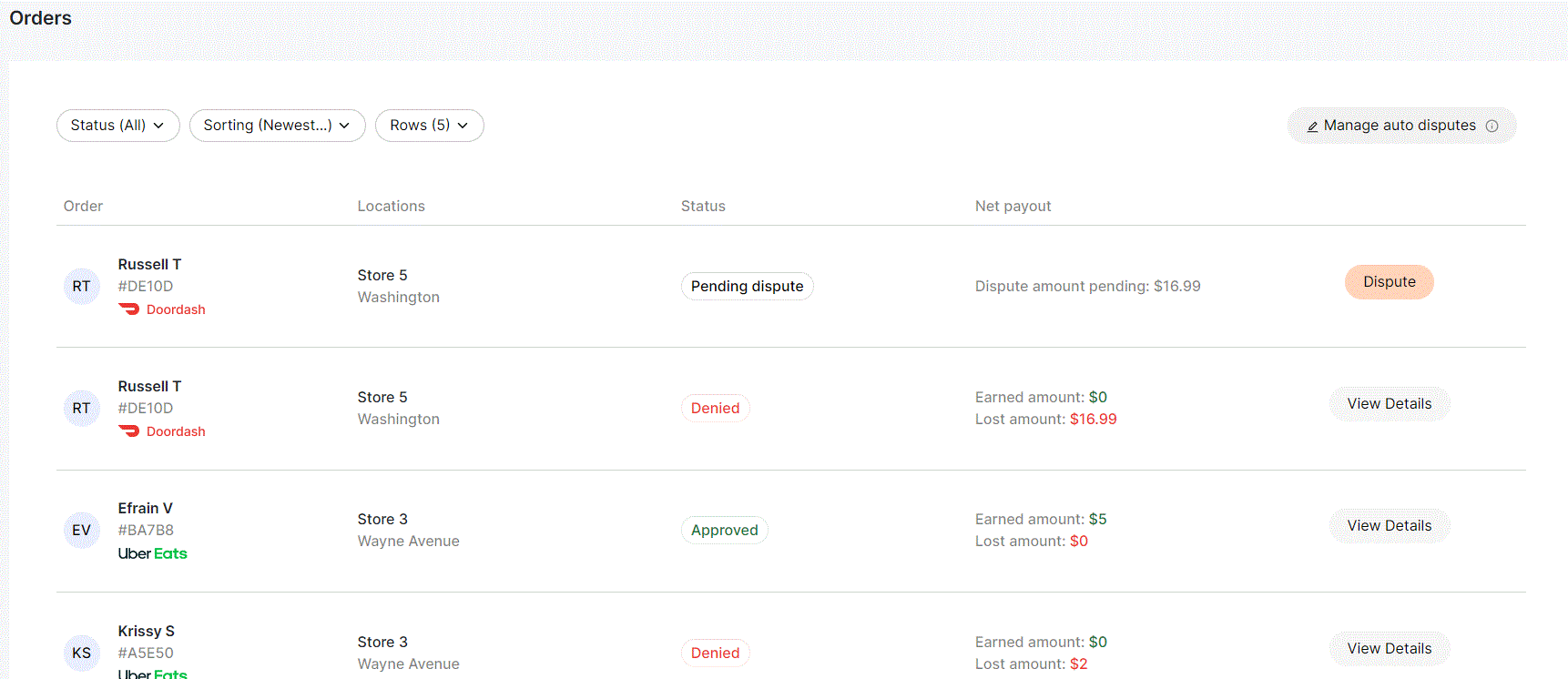Click the RT avatar in the Denied Russell row
The width and height of the screenshot is (1568, 679).
pyautogui.click(x=81, y=409)
